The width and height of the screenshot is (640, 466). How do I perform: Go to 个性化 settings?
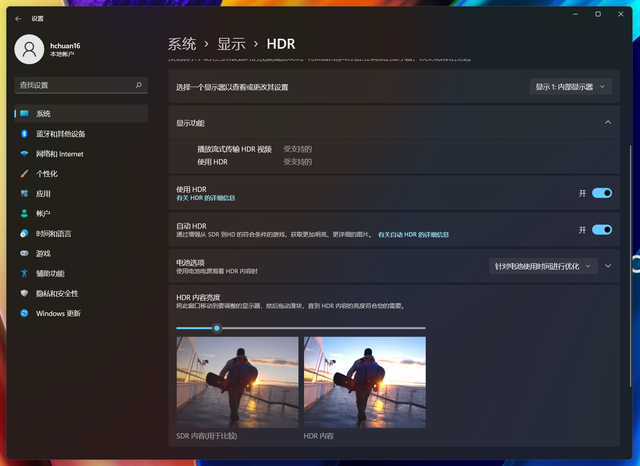[x=47, y=174]
